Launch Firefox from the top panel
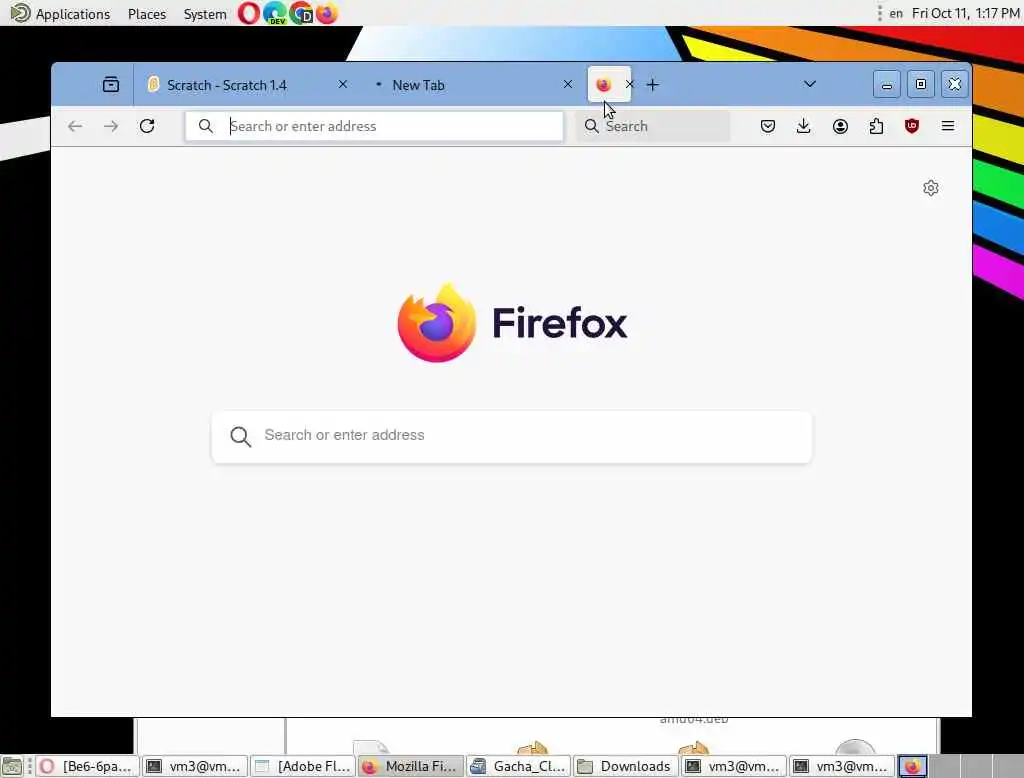 [327, 13]
